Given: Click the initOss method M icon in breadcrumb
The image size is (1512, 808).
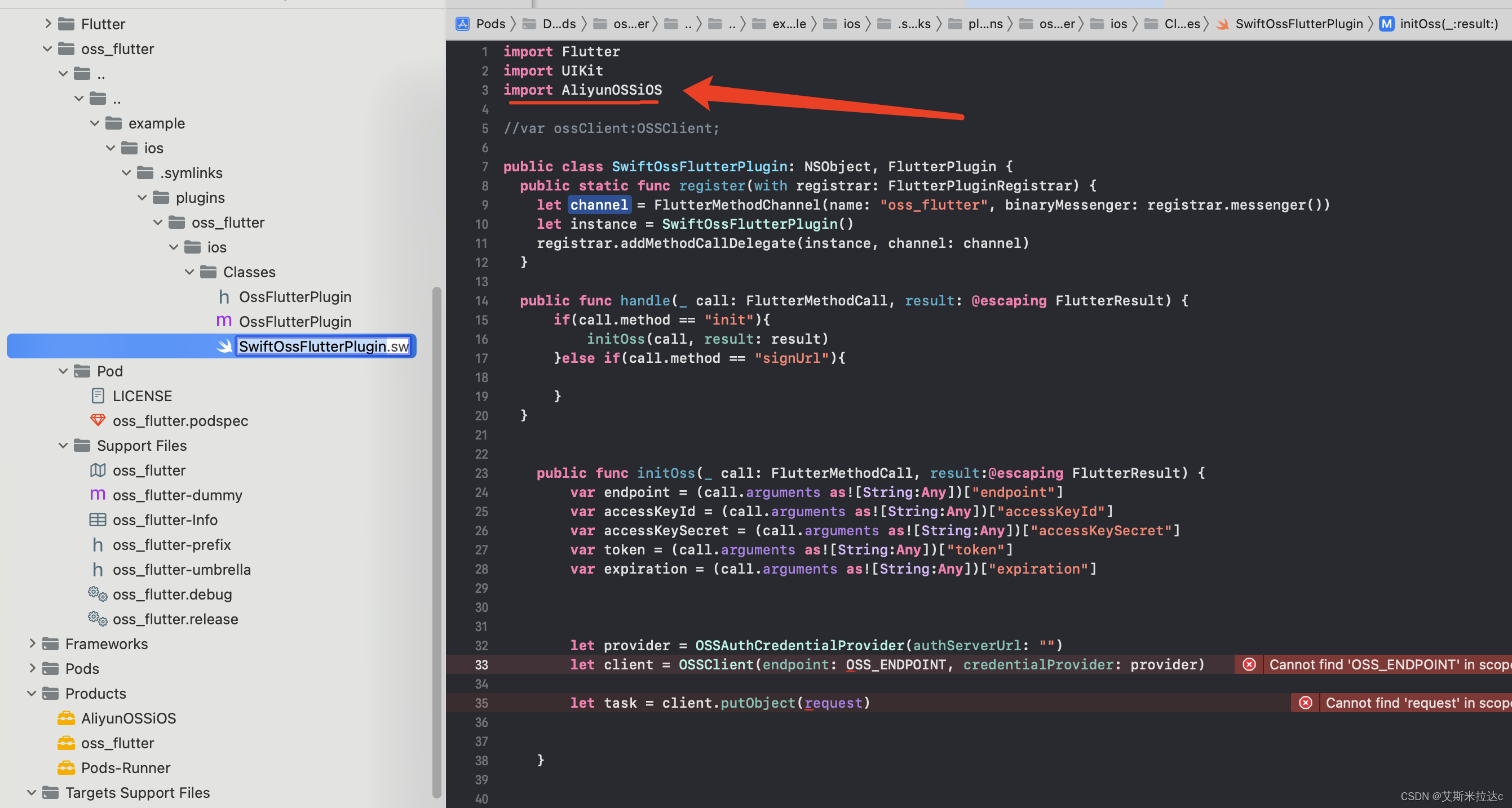Looking at the screenshot, I should pyautogui.click(x=1386, y=24).
